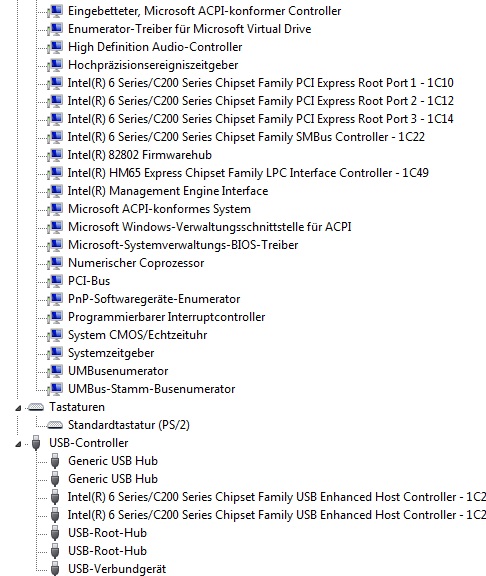The height and width of the screenshot is (576, 486).
Task: Click the icon of PCI Express Root Port 3 - 1C14
Action: pyautogui.click(x=55, y=119)
